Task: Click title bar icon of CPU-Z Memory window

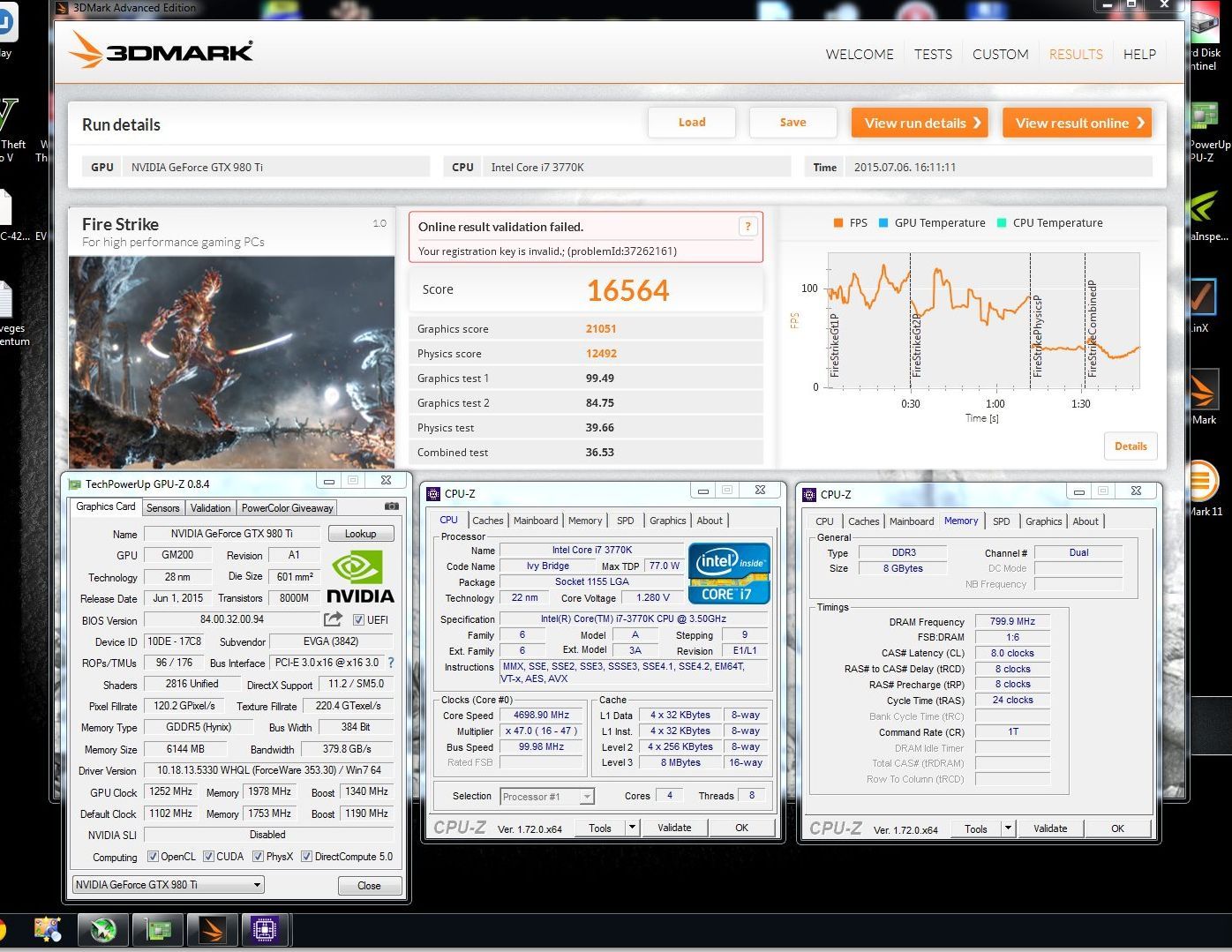Action: 809,495
